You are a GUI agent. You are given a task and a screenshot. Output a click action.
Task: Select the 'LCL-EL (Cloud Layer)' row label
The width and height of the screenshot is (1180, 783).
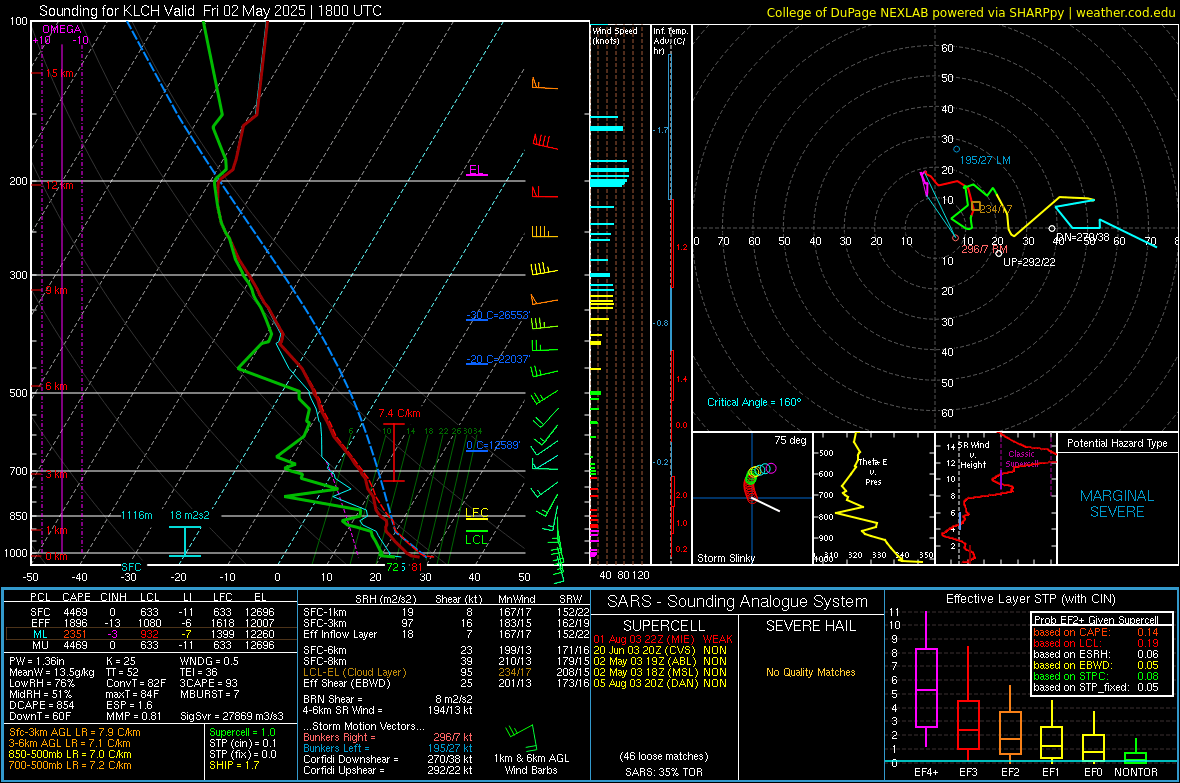(354, 672)
